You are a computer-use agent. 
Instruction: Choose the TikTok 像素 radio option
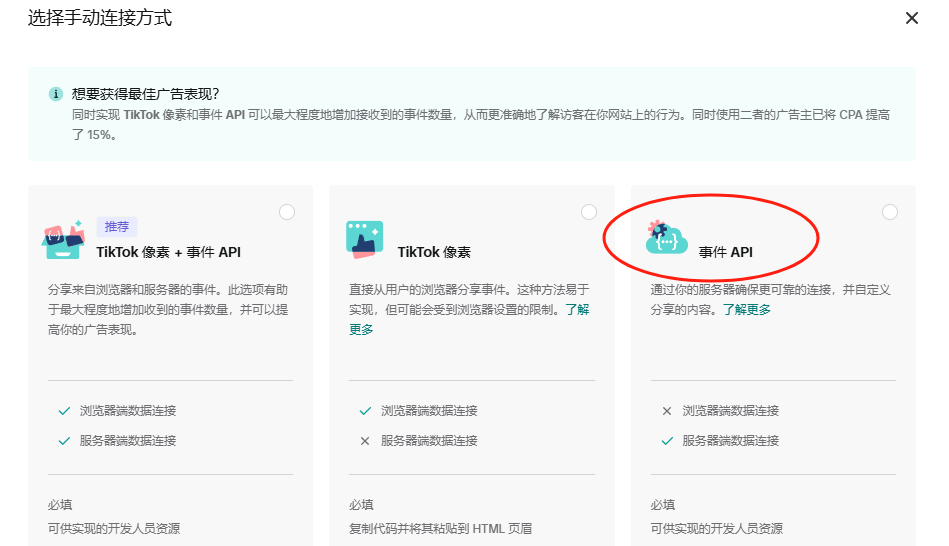589,212
